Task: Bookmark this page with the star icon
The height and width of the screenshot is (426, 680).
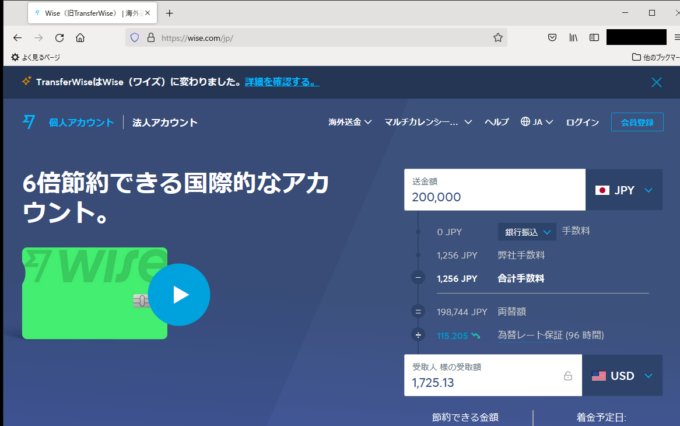Action: pos(498,38)
